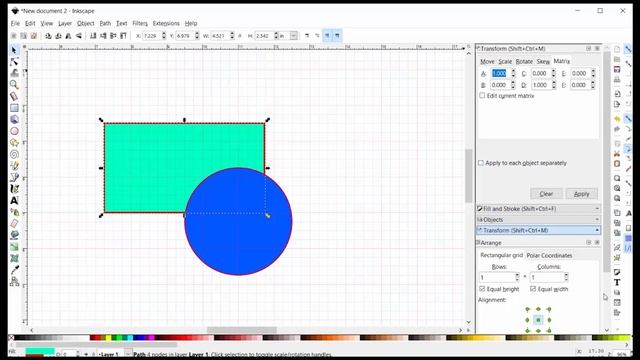Select the 3D Box tool
This screenshot has height=360, width=640.
click(x=14, y=119)
